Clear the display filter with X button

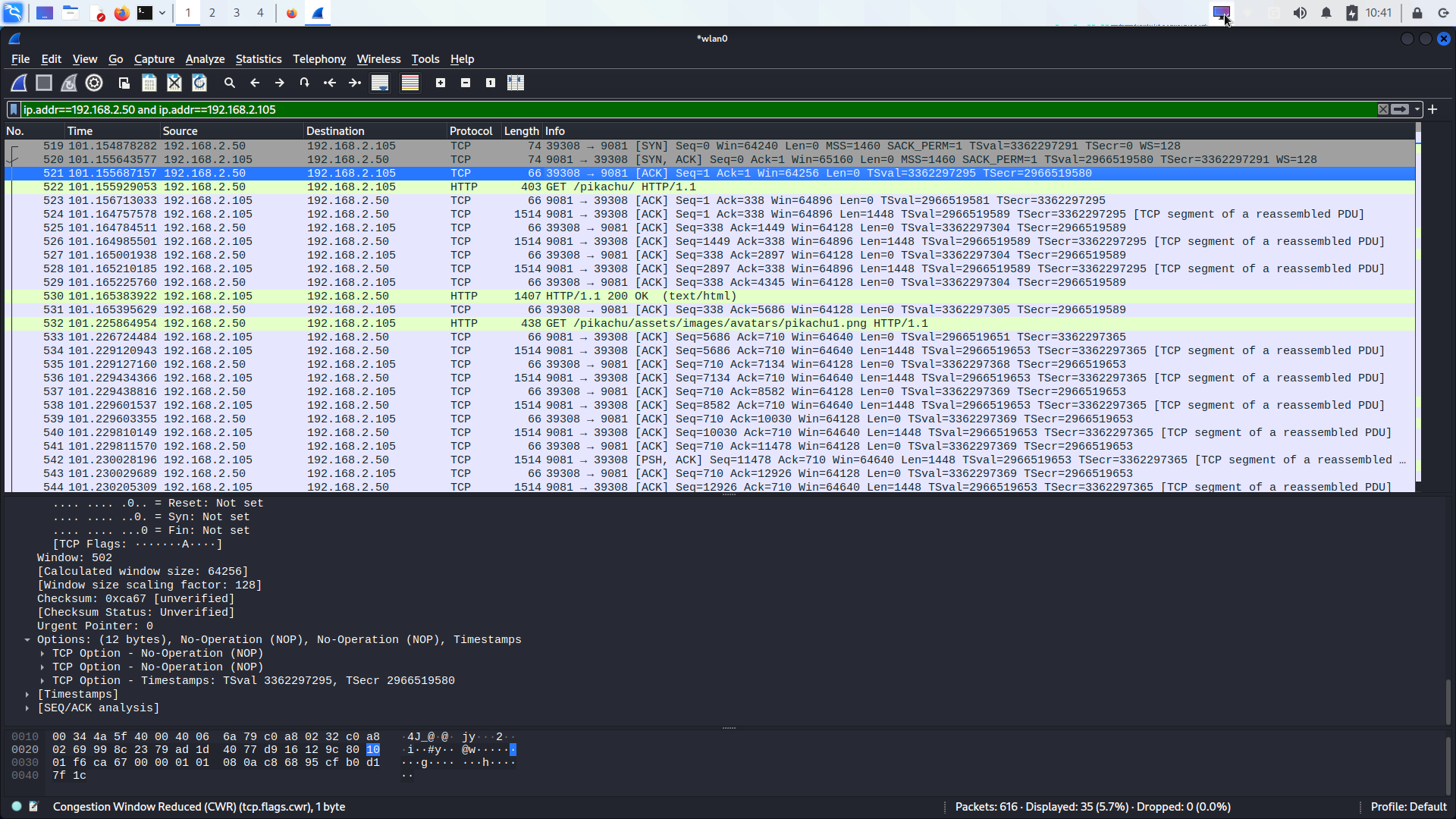click(1383, 110)
